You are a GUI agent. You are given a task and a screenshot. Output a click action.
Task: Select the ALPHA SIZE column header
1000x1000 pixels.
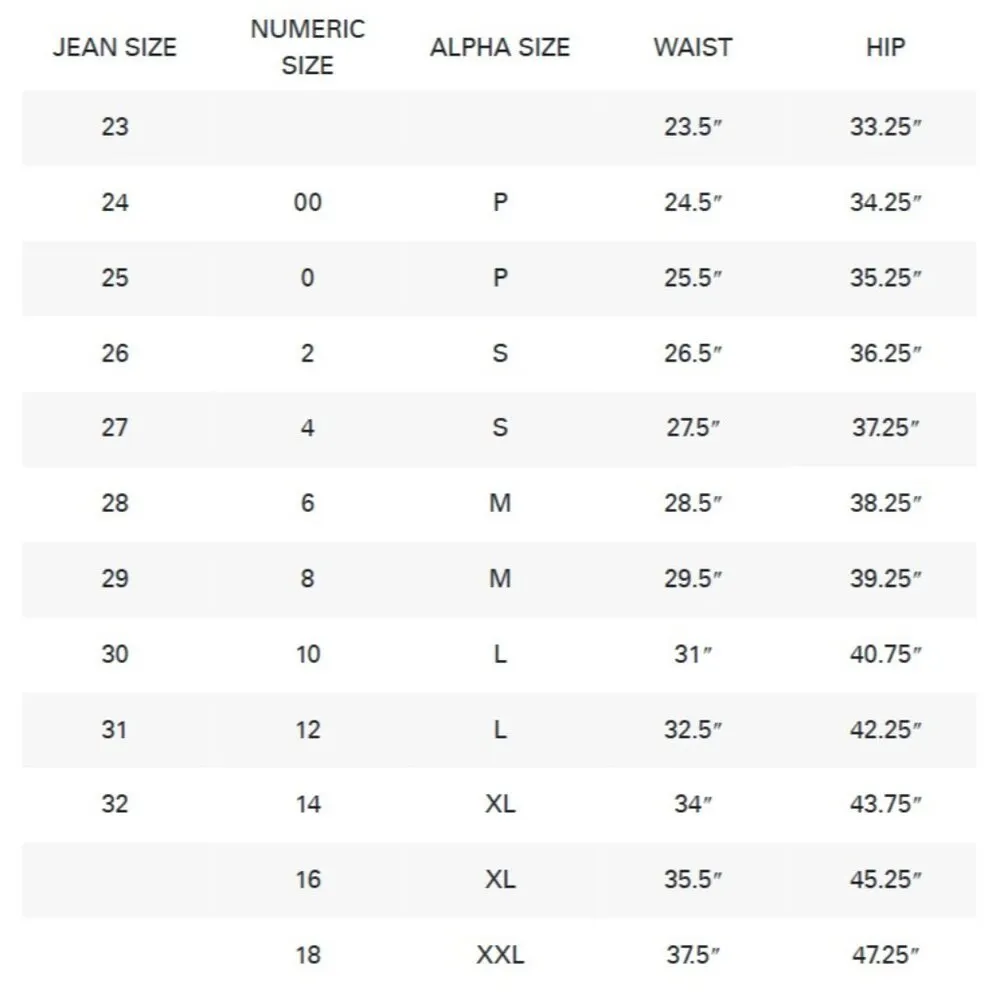click(500, 47)
